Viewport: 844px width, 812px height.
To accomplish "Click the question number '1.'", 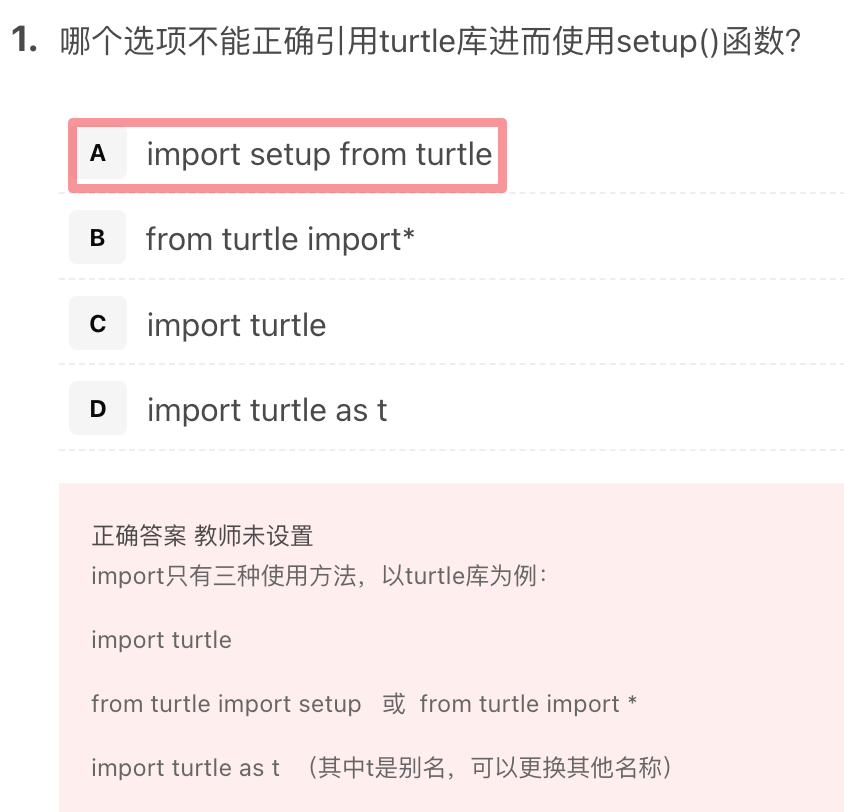I will [x=24, y=40].
